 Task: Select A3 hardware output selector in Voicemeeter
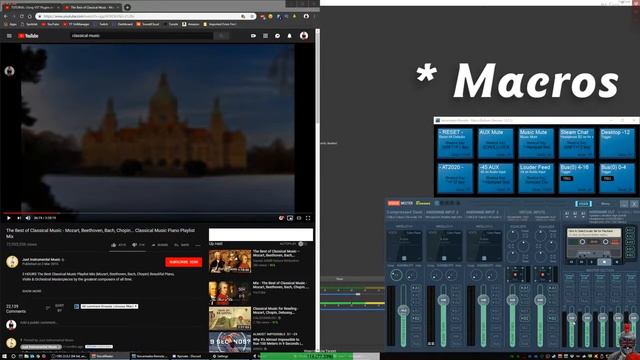(x=583, y=213)
